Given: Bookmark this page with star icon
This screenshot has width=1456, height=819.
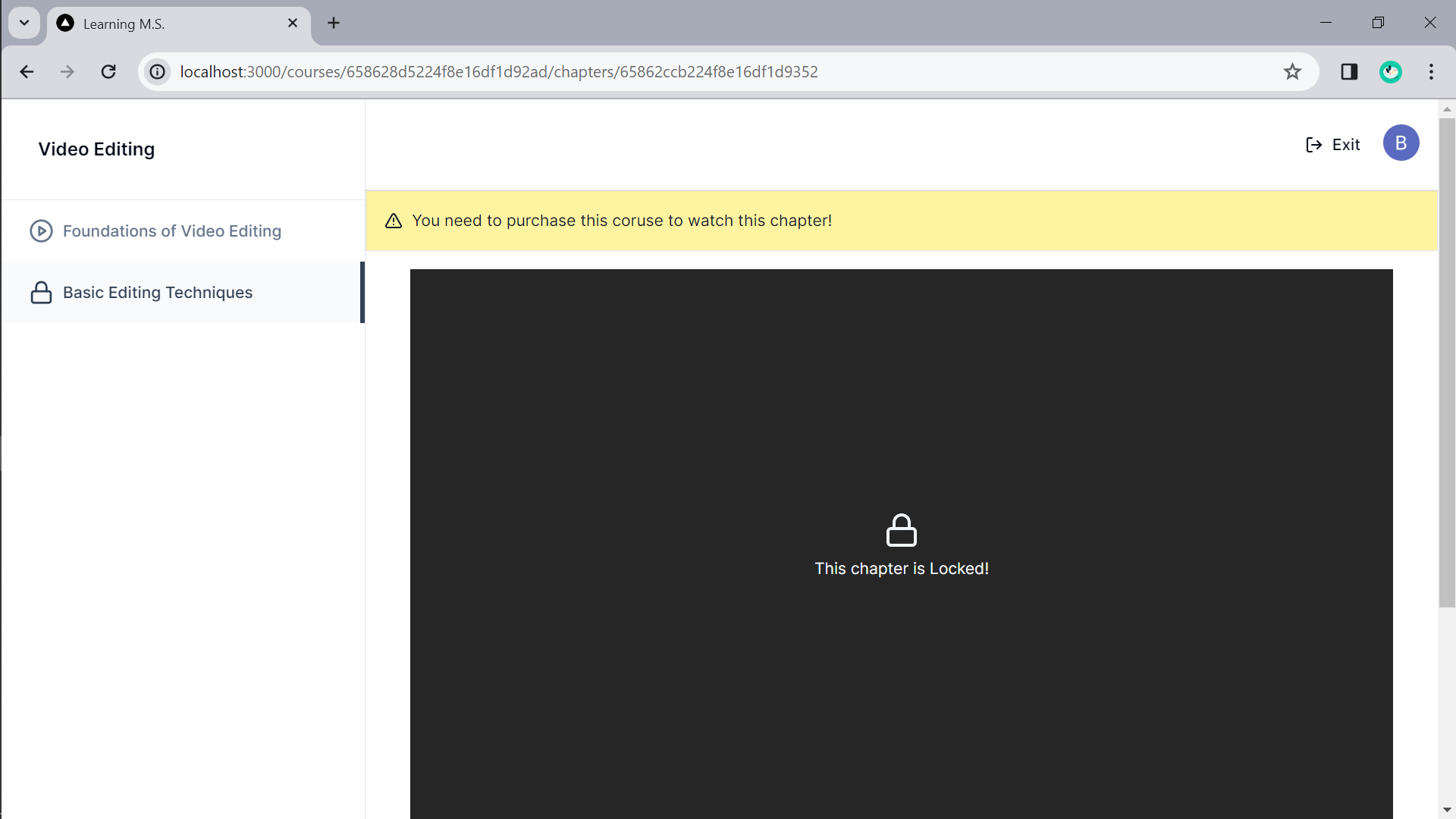Looking at the screenshot, I should click(x=1292, y=72).
